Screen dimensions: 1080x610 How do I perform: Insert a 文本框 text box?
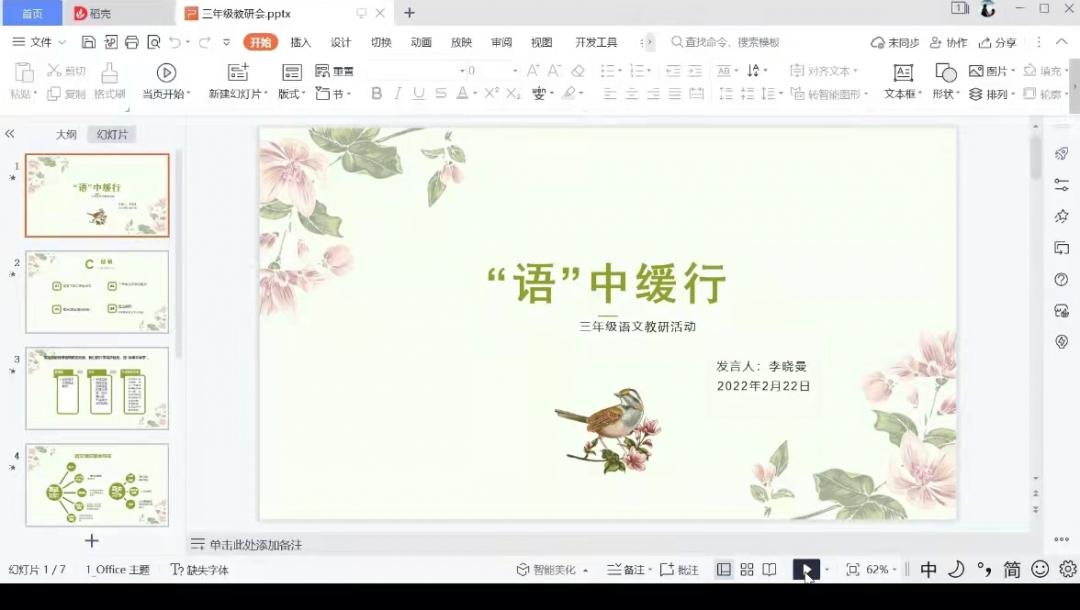tap(903, 73)
